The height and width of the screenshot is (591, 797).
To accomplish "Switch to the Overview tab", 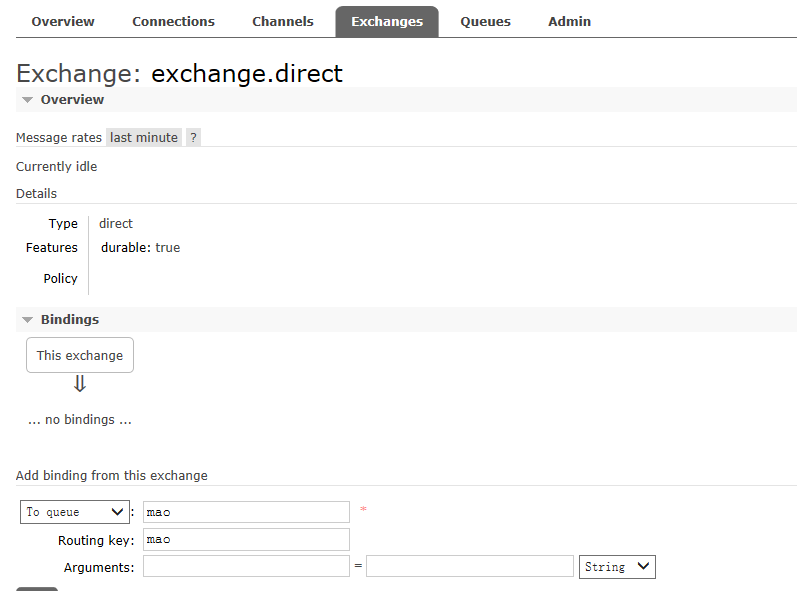I will [63, 22].
